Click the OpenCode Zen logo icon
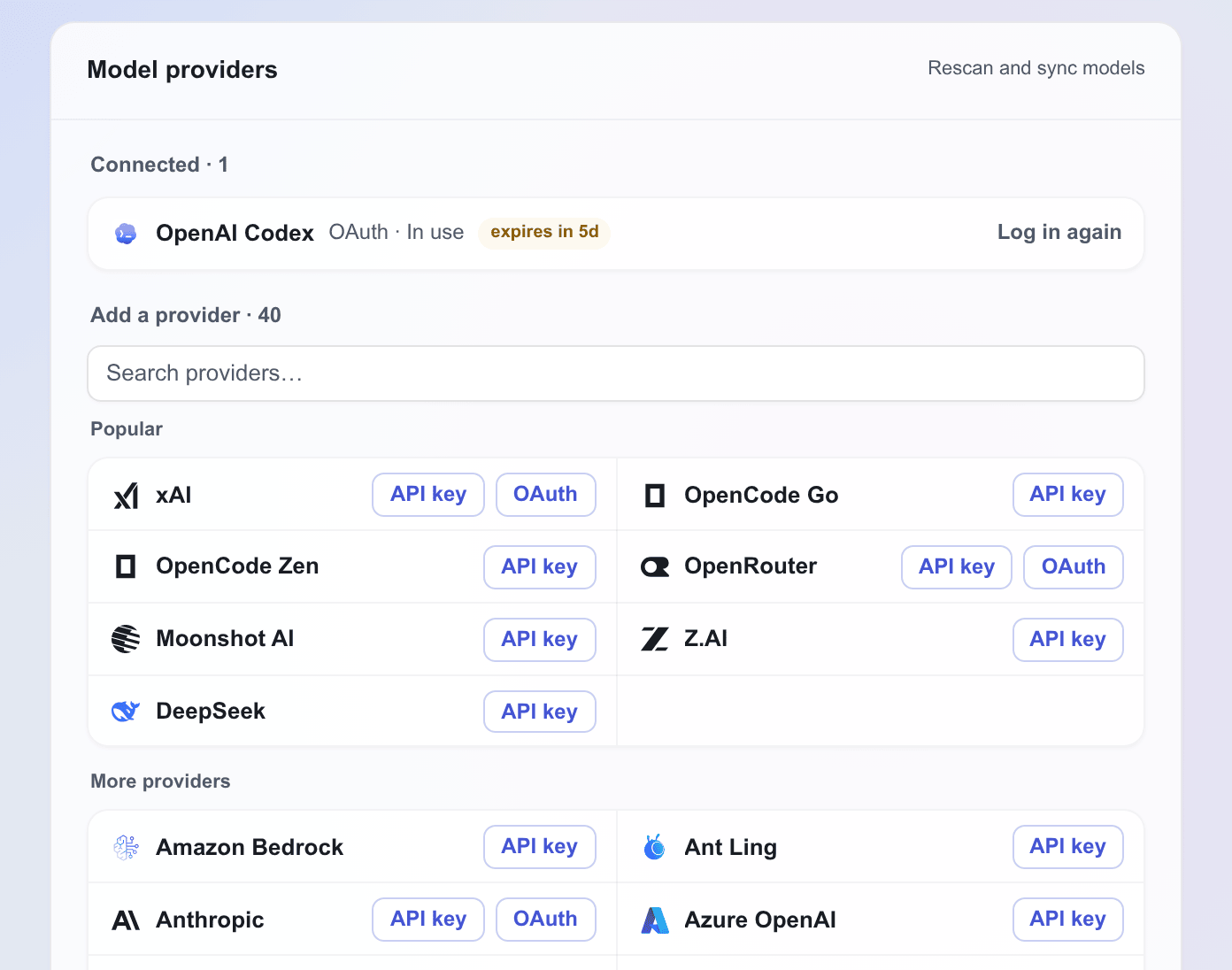This screenshot has height=970, width=1232. [x=126, y=566]
